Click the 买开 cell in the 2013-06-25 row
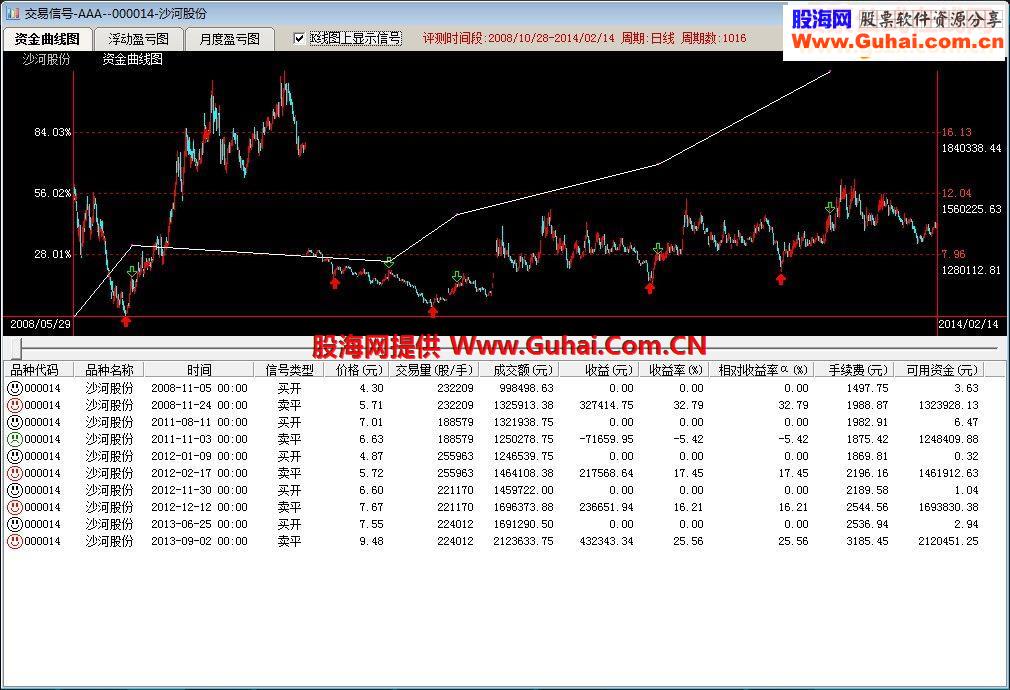Viewport: 1010px width, 690px height. coord(289,524)
